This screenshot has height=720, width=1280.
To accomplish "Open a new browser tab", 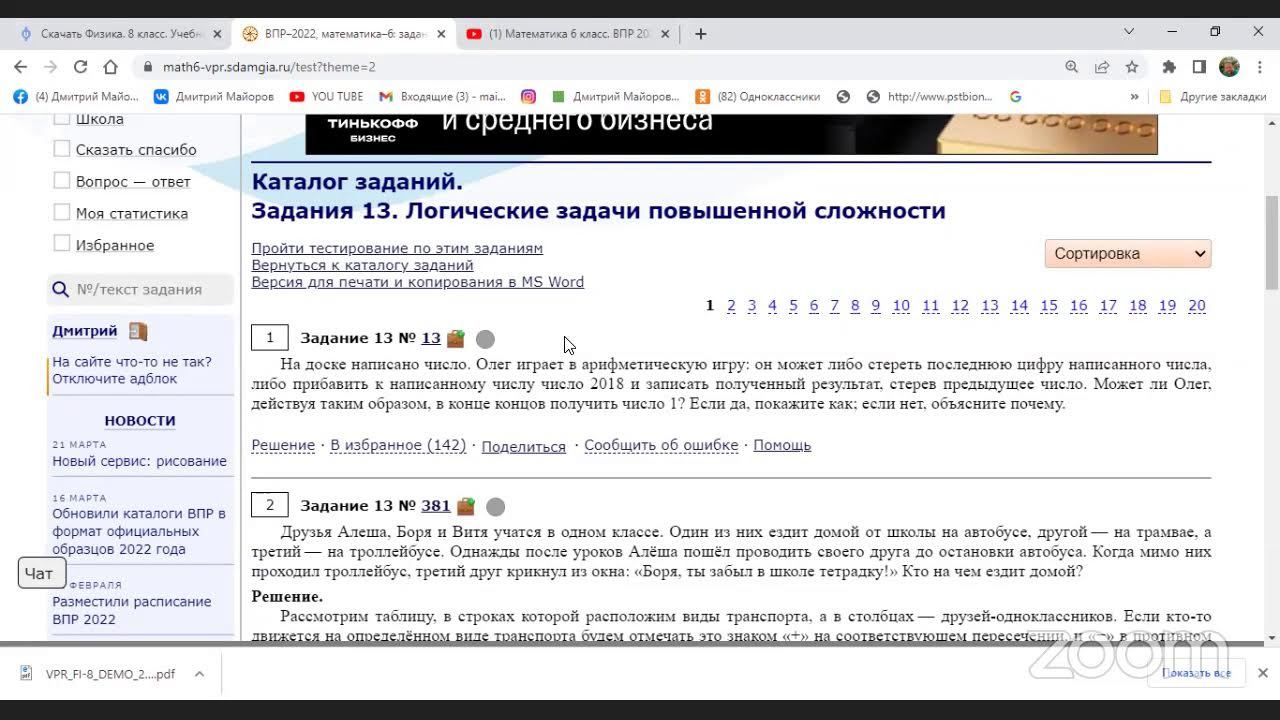I will point(701,33).
